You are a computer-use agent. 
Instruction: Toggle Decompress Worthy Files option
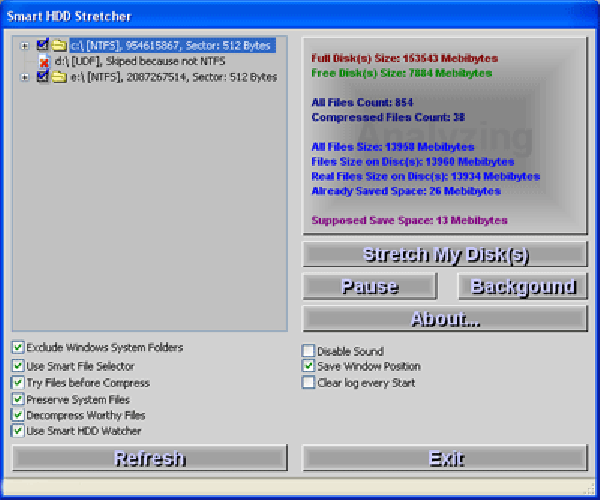(18, 415)
